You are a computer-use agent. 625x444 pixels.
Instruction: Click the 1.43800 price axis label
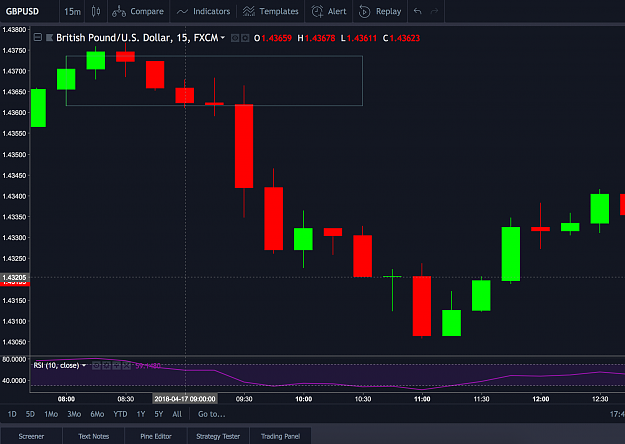point(14,29)
